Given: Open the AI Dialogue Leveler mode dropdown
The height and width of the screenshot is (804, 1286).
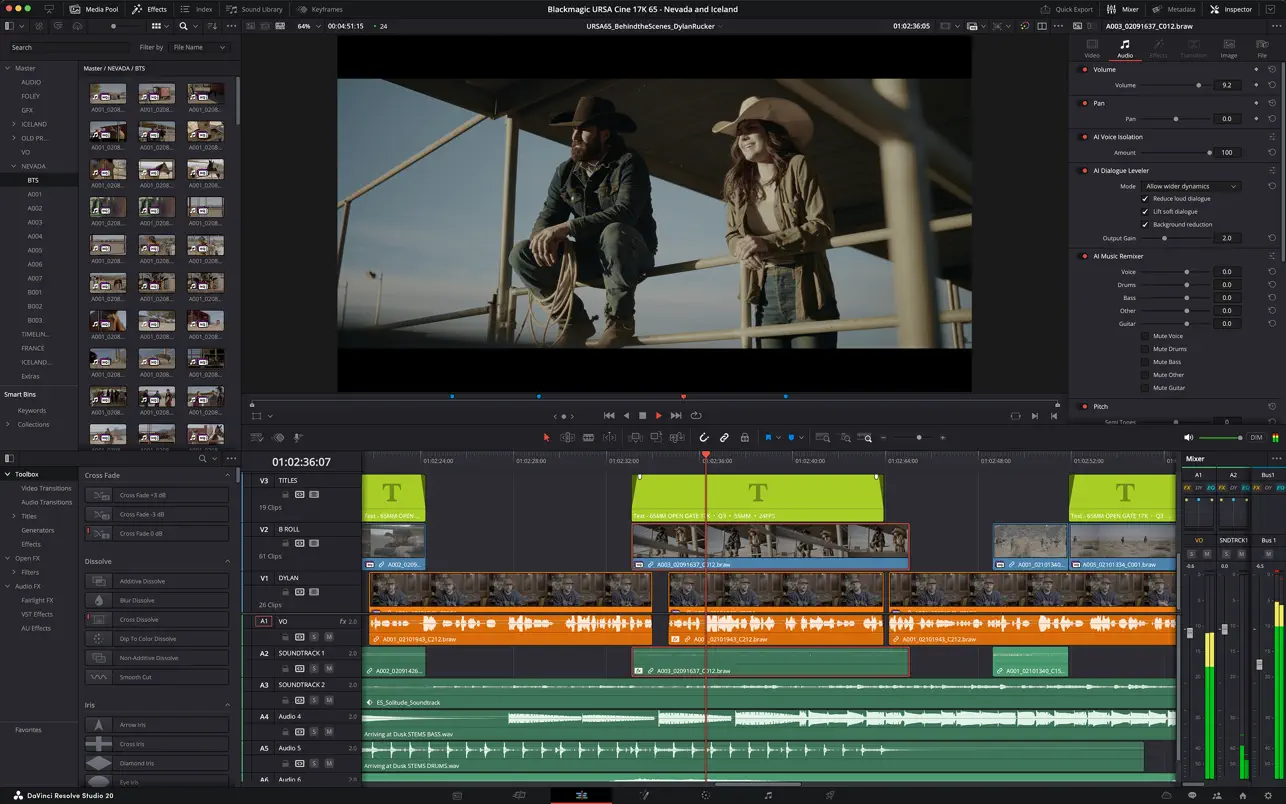Looking at the screenshot, I should 1192,186.
